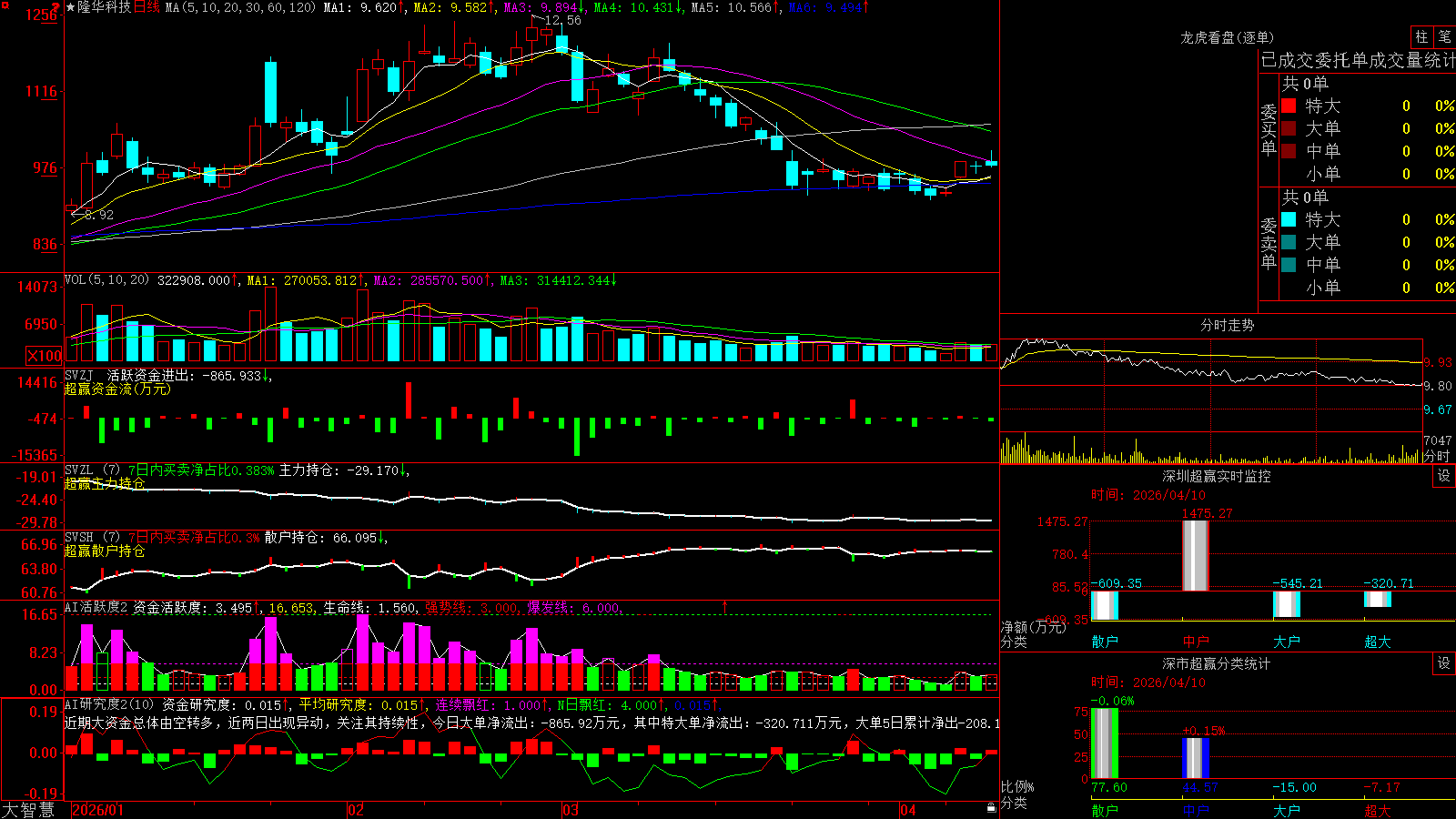Click the 77.60 散户 ratio value
Viewport: 1456px width, 819px height.
pos(1109,787)
